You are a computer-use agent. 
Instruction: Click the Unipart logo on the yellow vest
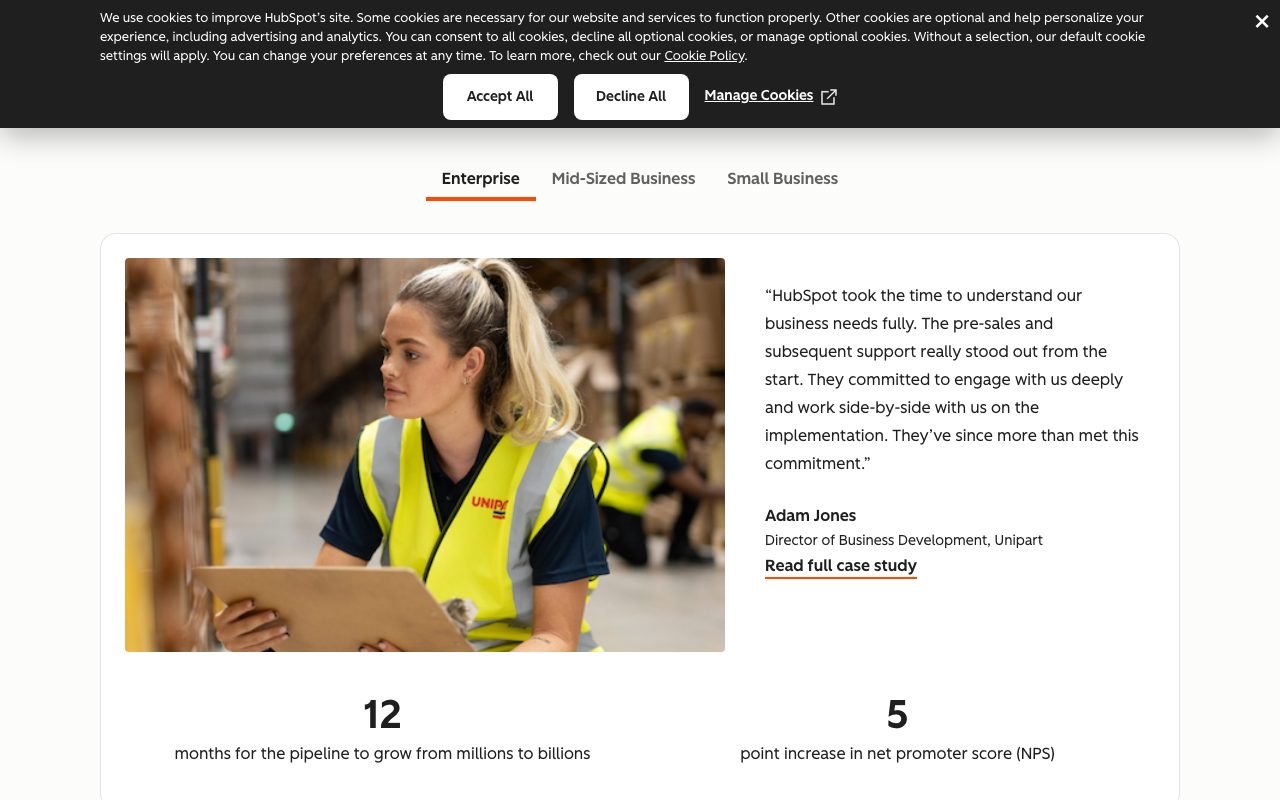pyautogui.click(x=490, y=506)
